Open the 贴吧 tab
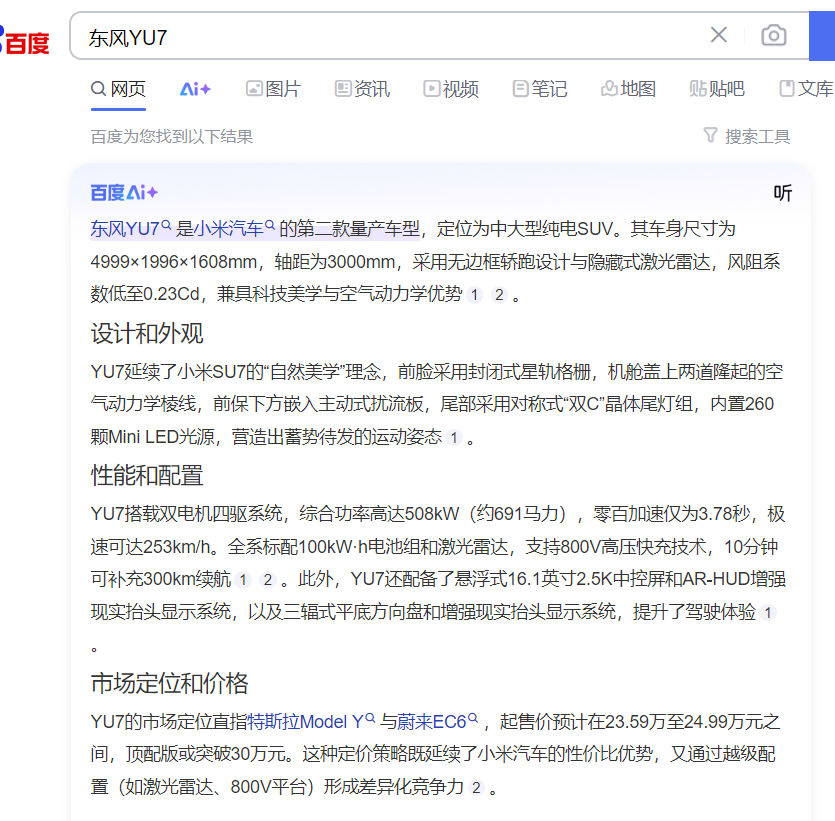This screenshot has height=821, width=835. 717,89
